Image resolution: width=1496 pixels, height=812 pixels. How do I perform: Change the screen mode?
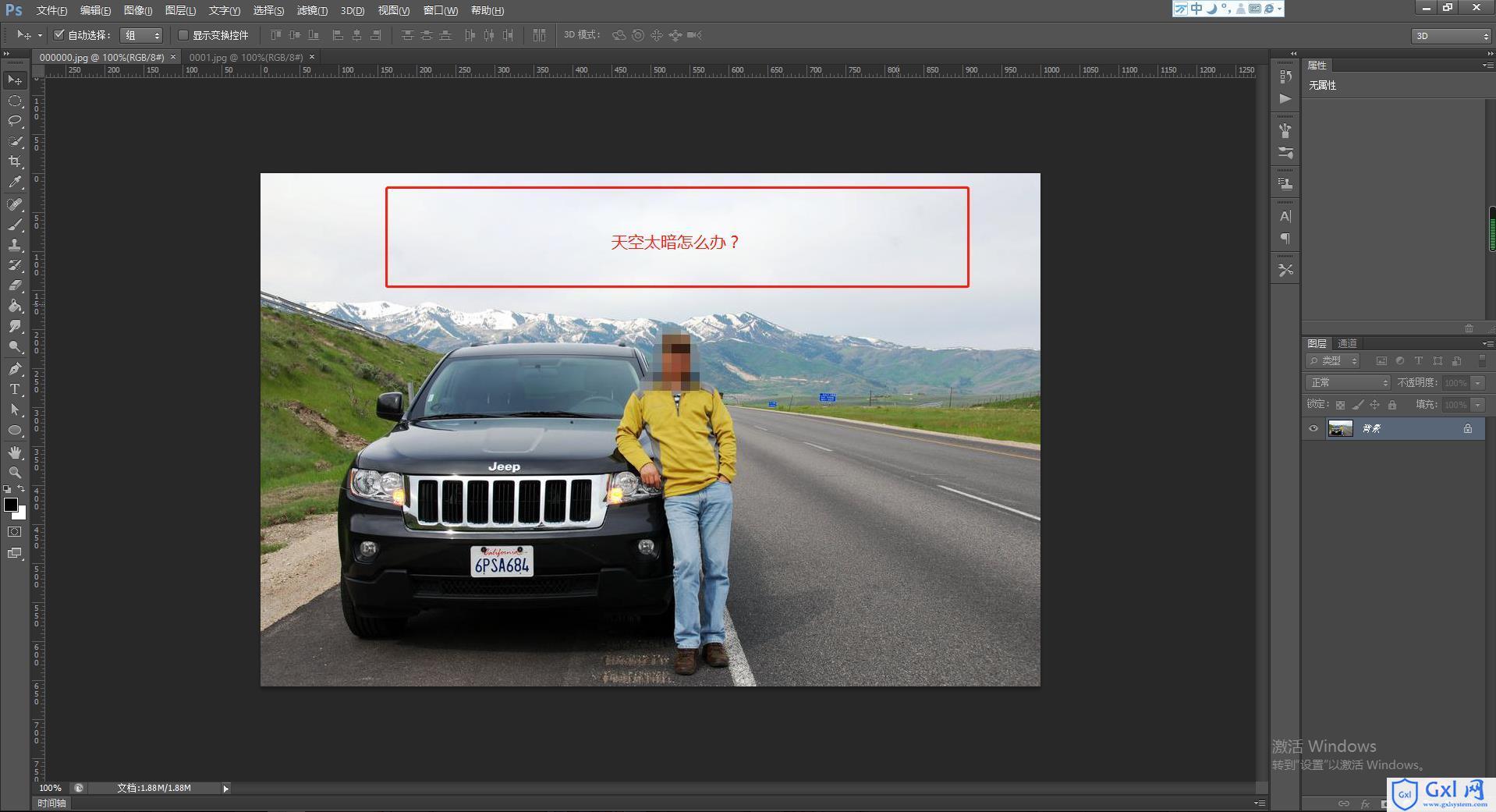pyautogui.click(x=15, y=553)
